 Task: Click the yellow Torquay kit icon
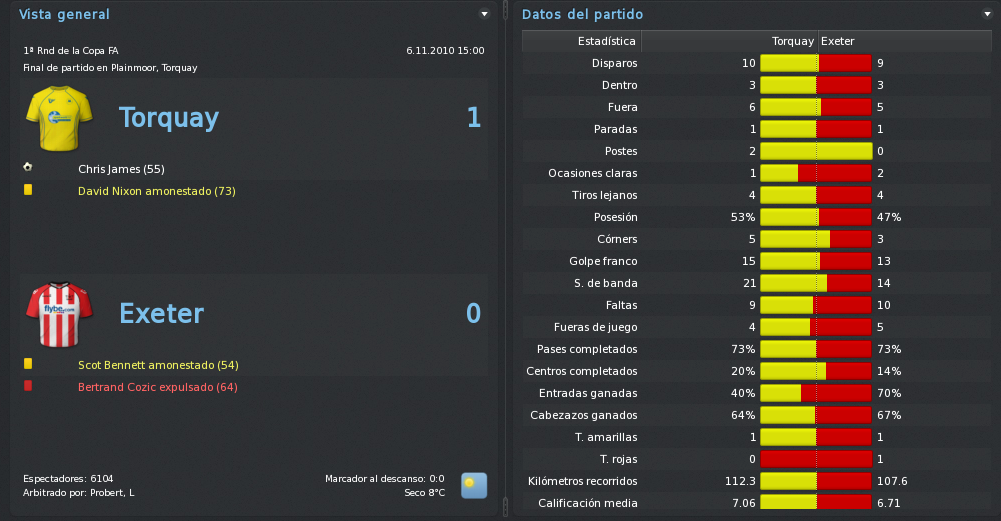point(59,119)
